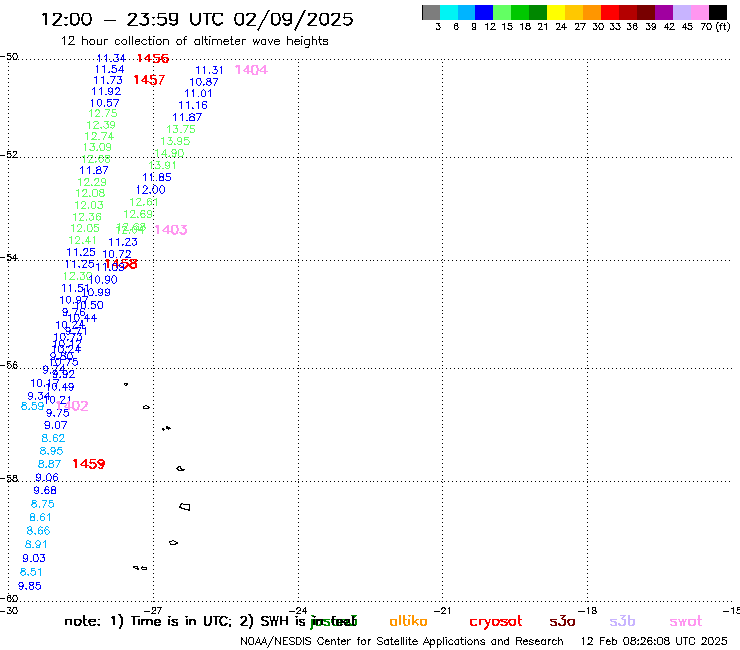Select the green value 12.75
The height and width of the screenshot is (650, 740).
(102, 113)
